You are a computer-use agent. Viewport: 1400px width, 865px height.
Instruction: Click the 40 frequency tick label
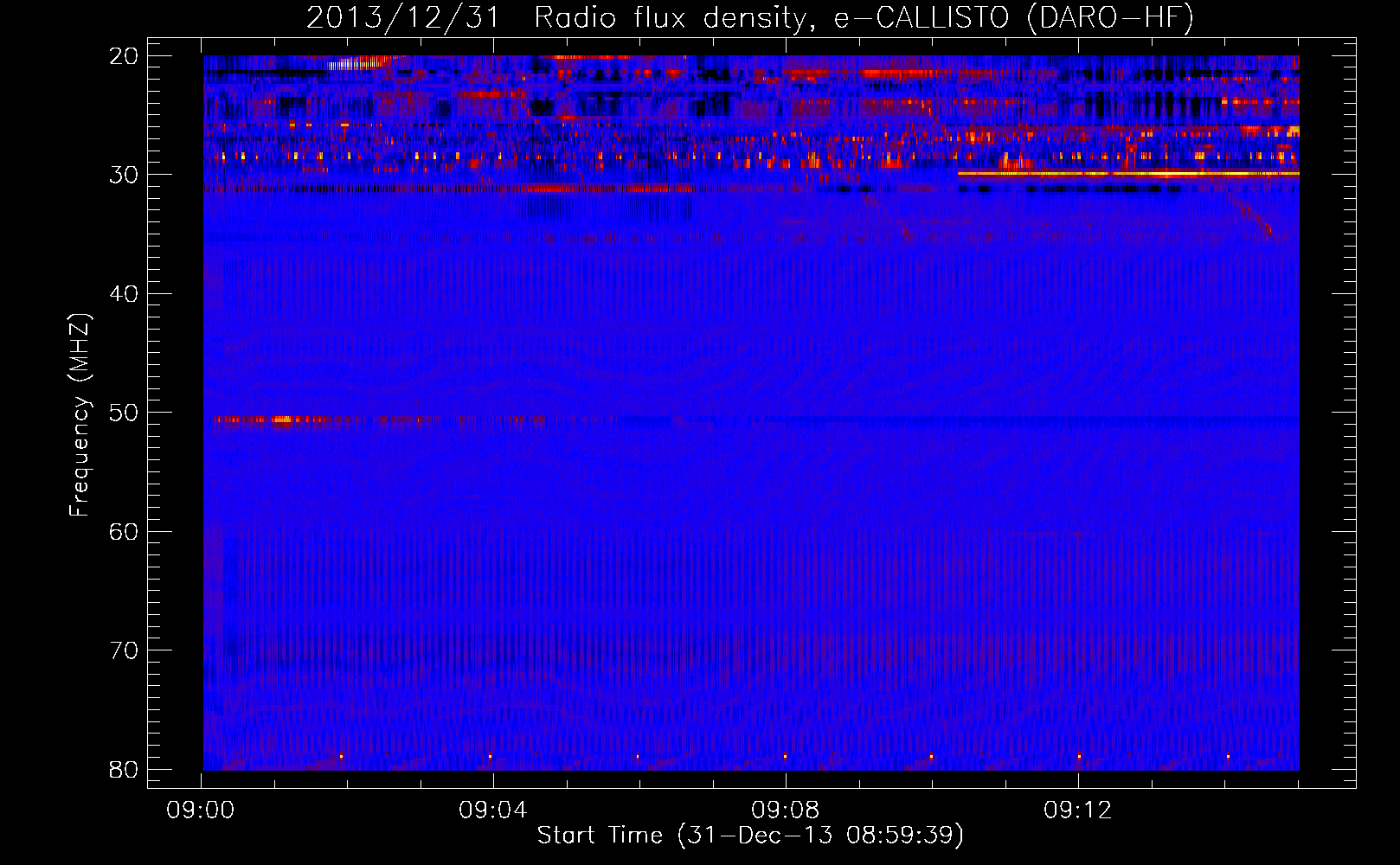point(125,294)
